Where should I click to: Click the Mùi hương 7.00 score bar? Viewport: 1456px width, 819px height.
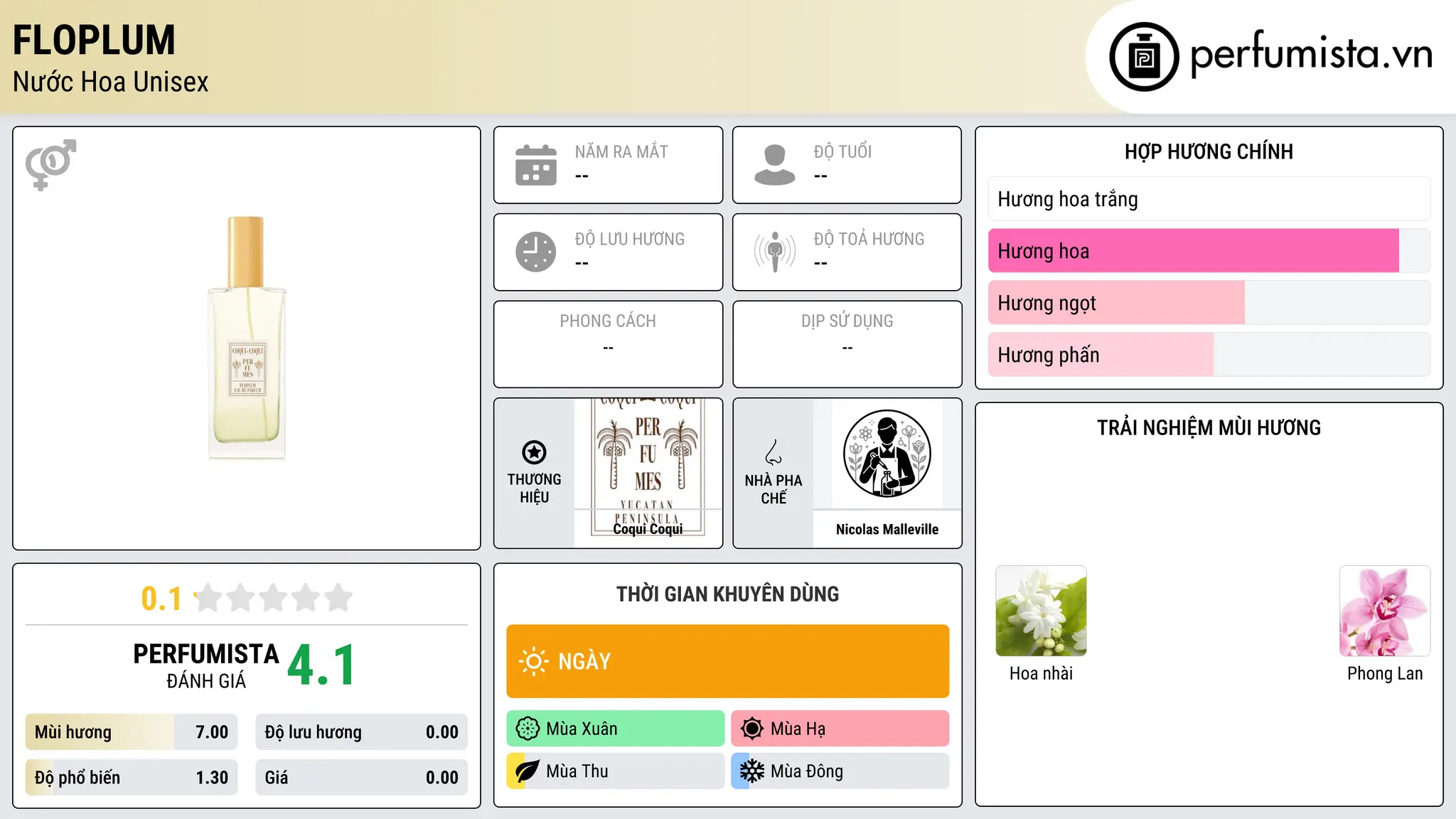click(x=132, y=732)
